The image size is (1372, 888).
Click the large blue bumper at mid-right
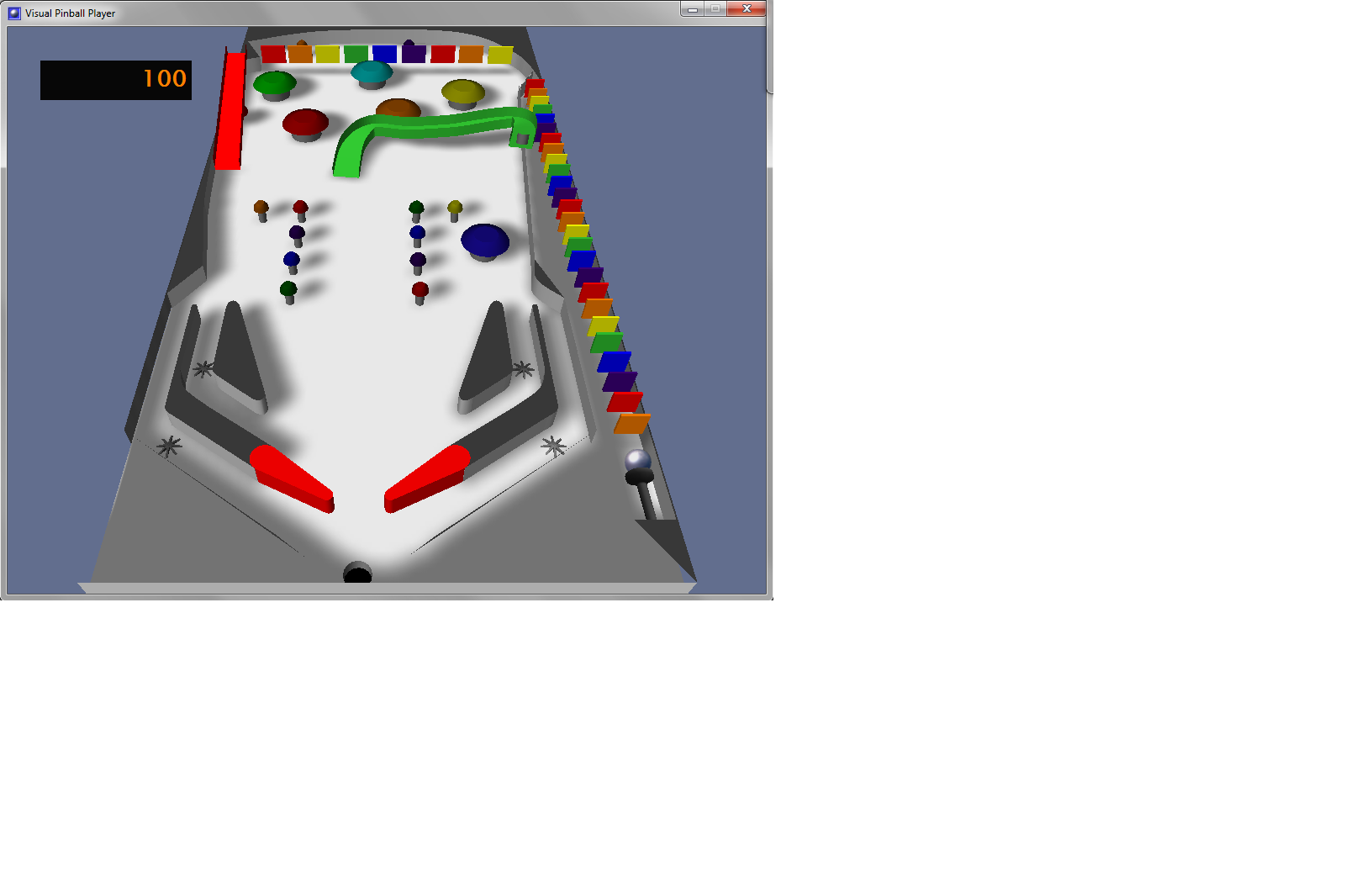[x=485, y=240]
